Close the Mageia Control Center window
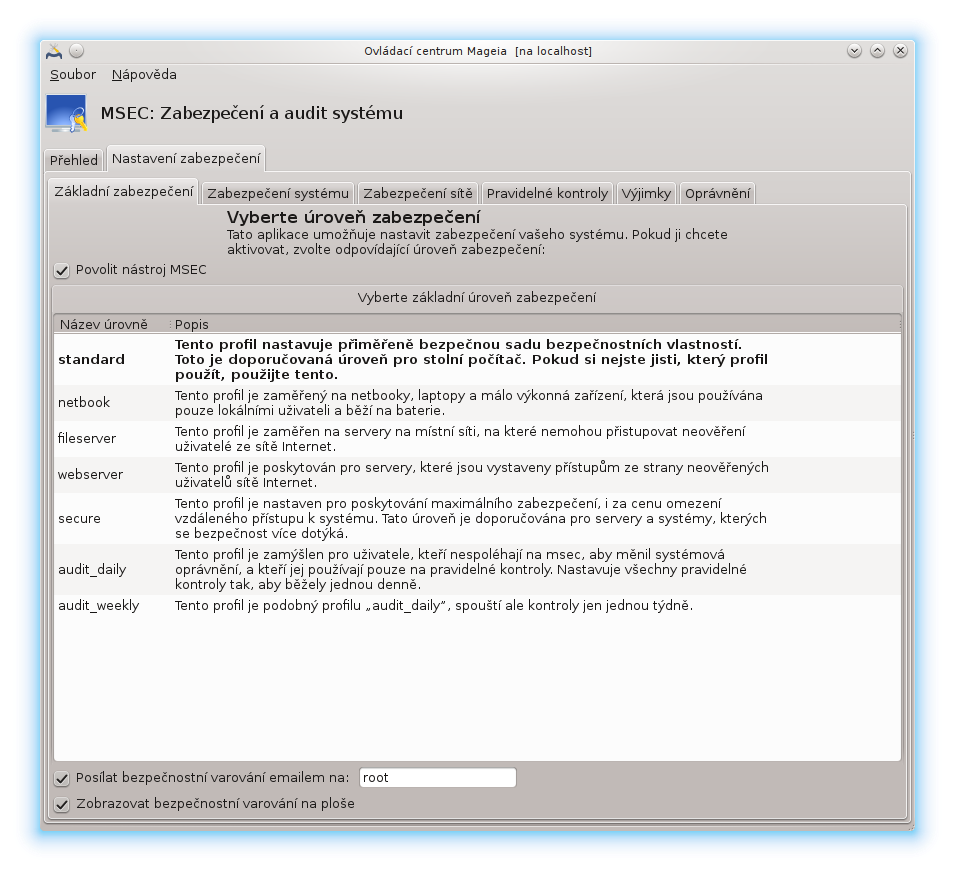The height and width of the screenshot is (871, 955). tap(900, 51)
